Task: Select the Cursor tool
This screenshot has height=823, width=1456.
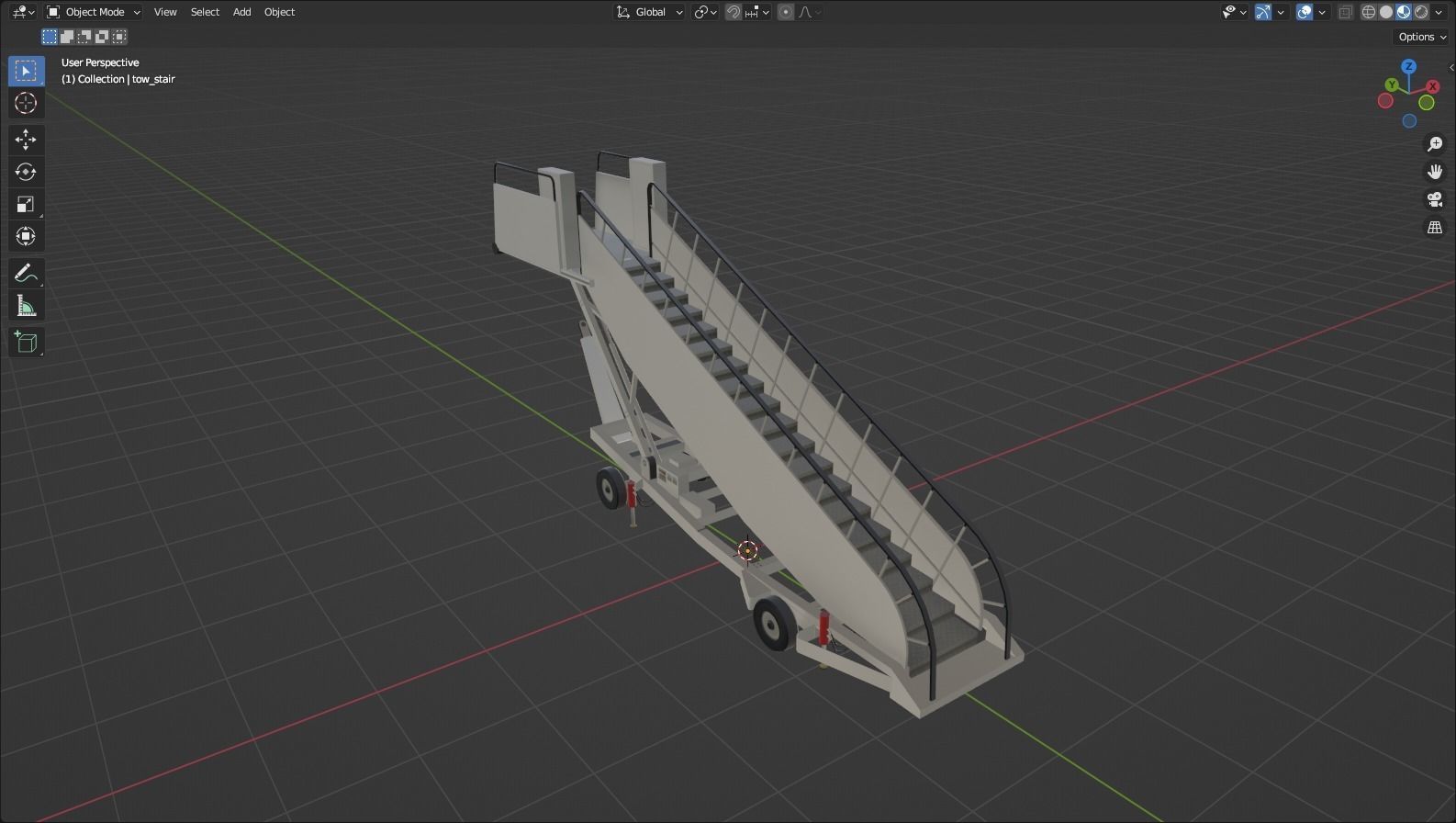Action: click(x=26, y=103)
